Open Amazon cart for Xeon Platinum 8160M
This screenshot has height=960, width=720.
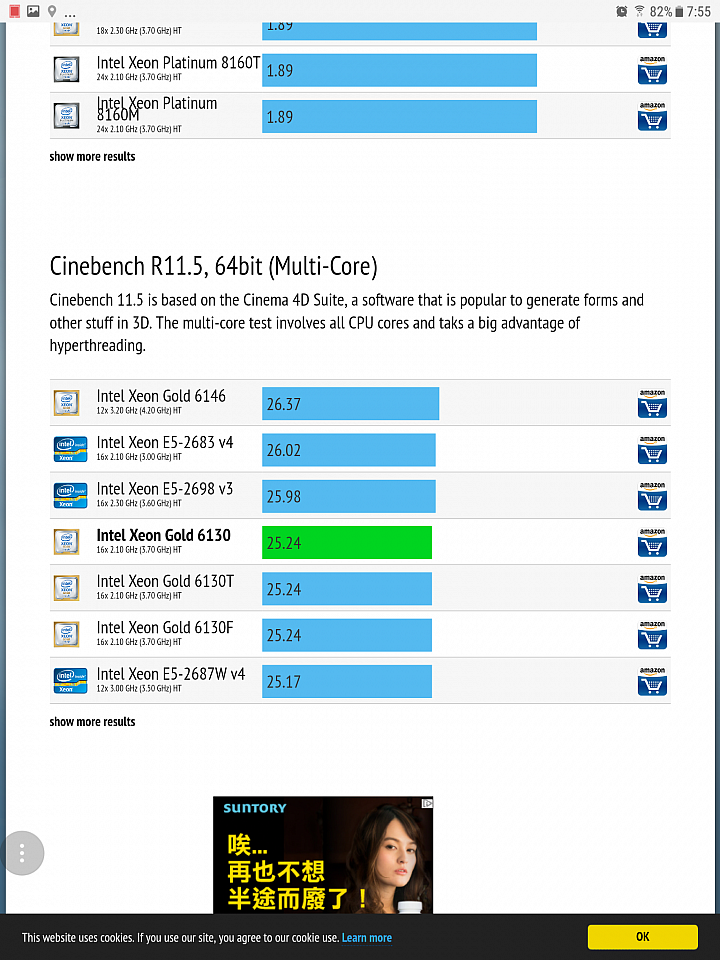(x=652, y=116)
